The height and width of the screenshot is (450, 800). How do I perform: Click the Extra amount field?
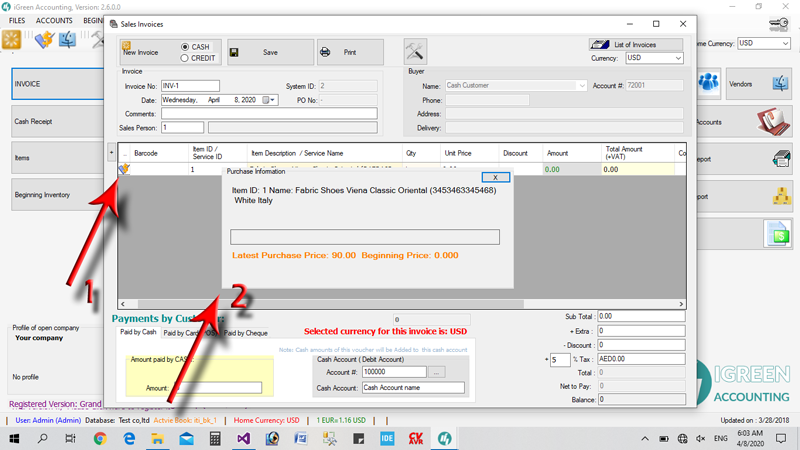coord(641,331)
